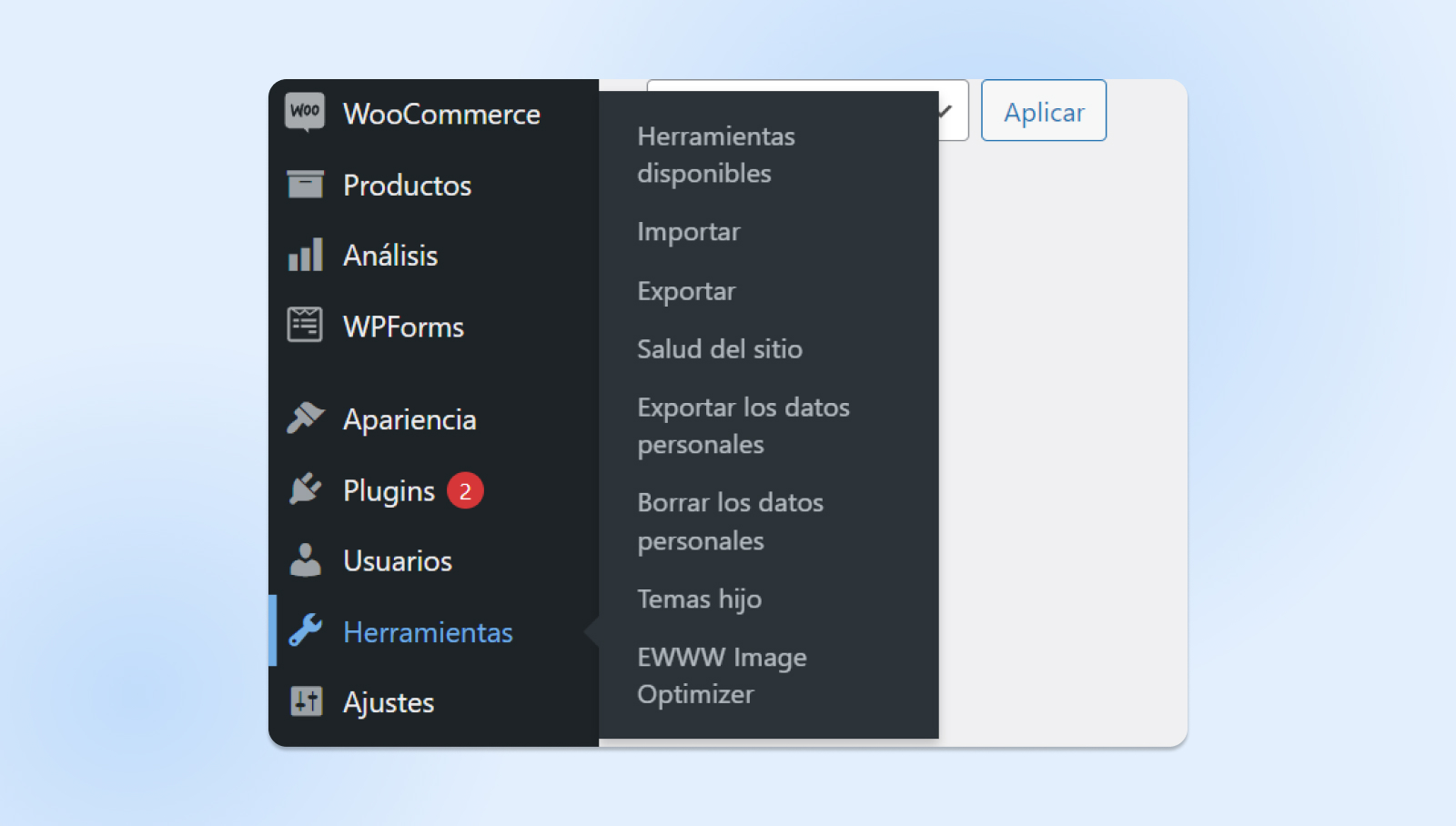Select Importar from the submenu
The width and height of the screenshot is (1456, 826).
tap(688, 232)
